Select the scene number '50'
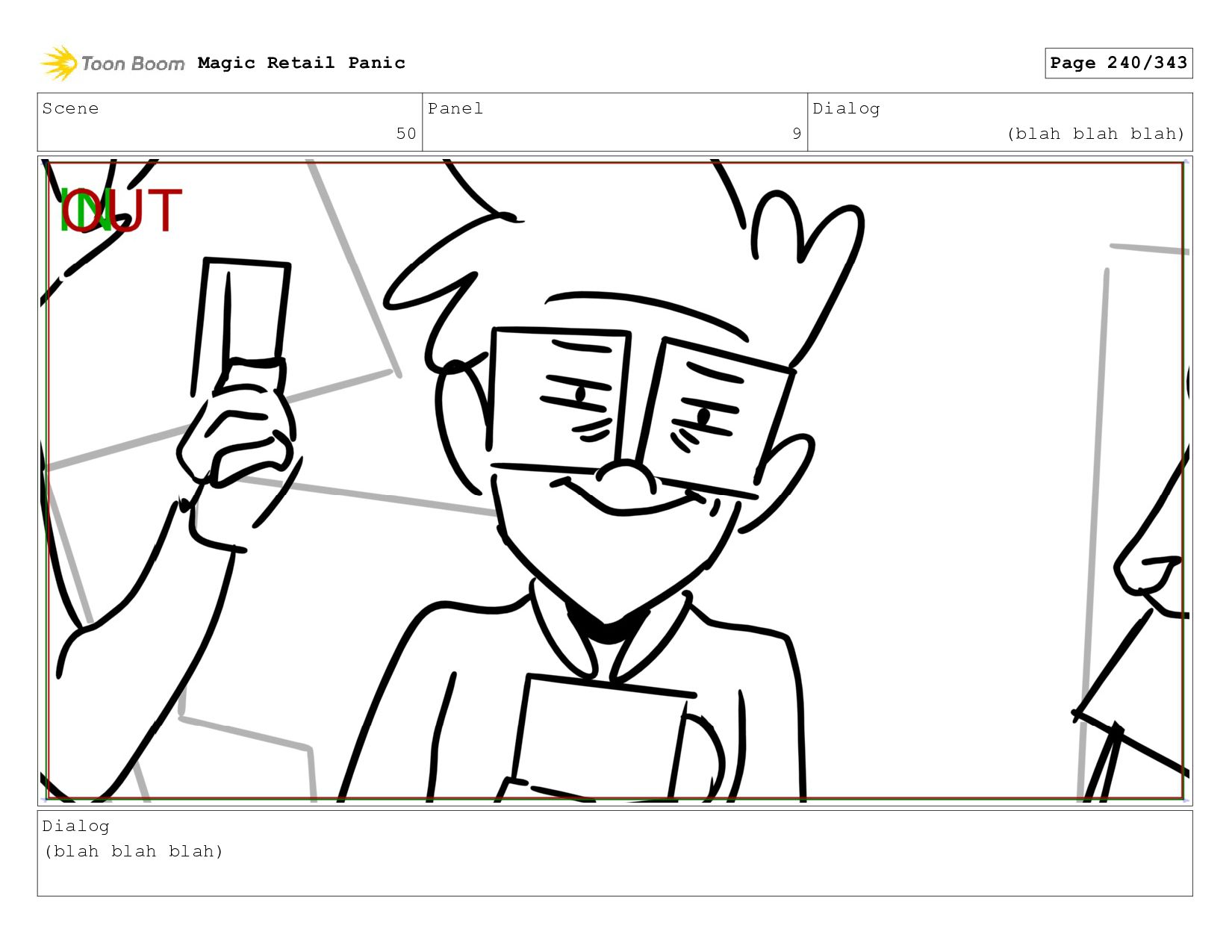The width and height of the screenshot is (1232, 952). click(x=406, y=134)
